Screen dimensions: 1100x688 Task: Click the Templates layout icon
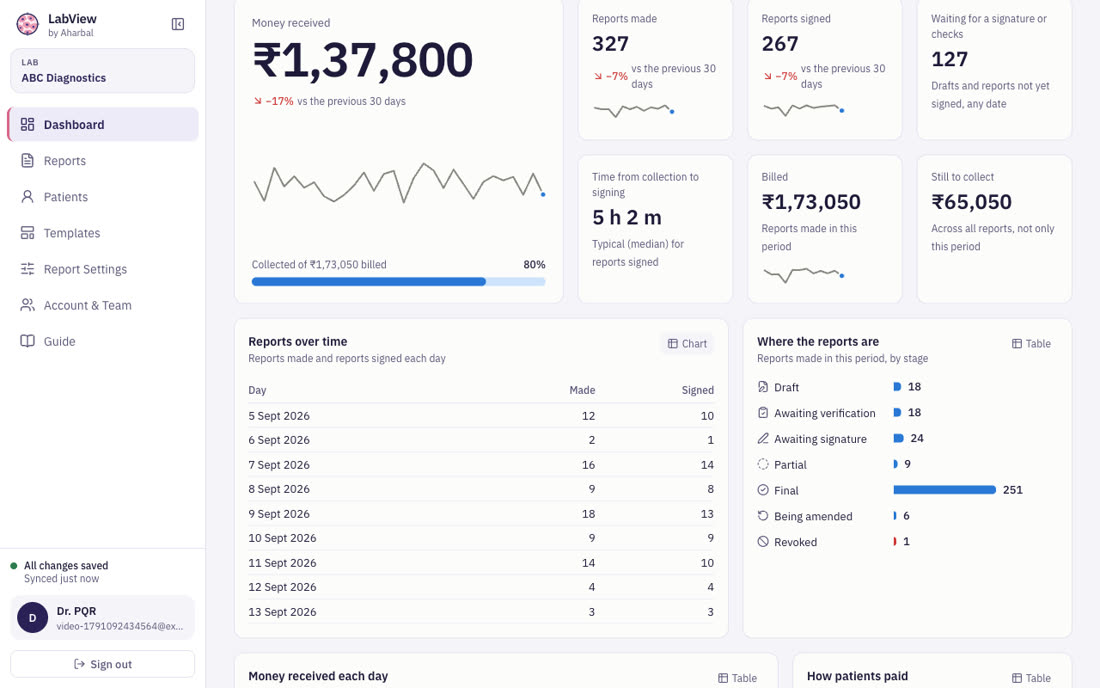(x=27, y=233)
